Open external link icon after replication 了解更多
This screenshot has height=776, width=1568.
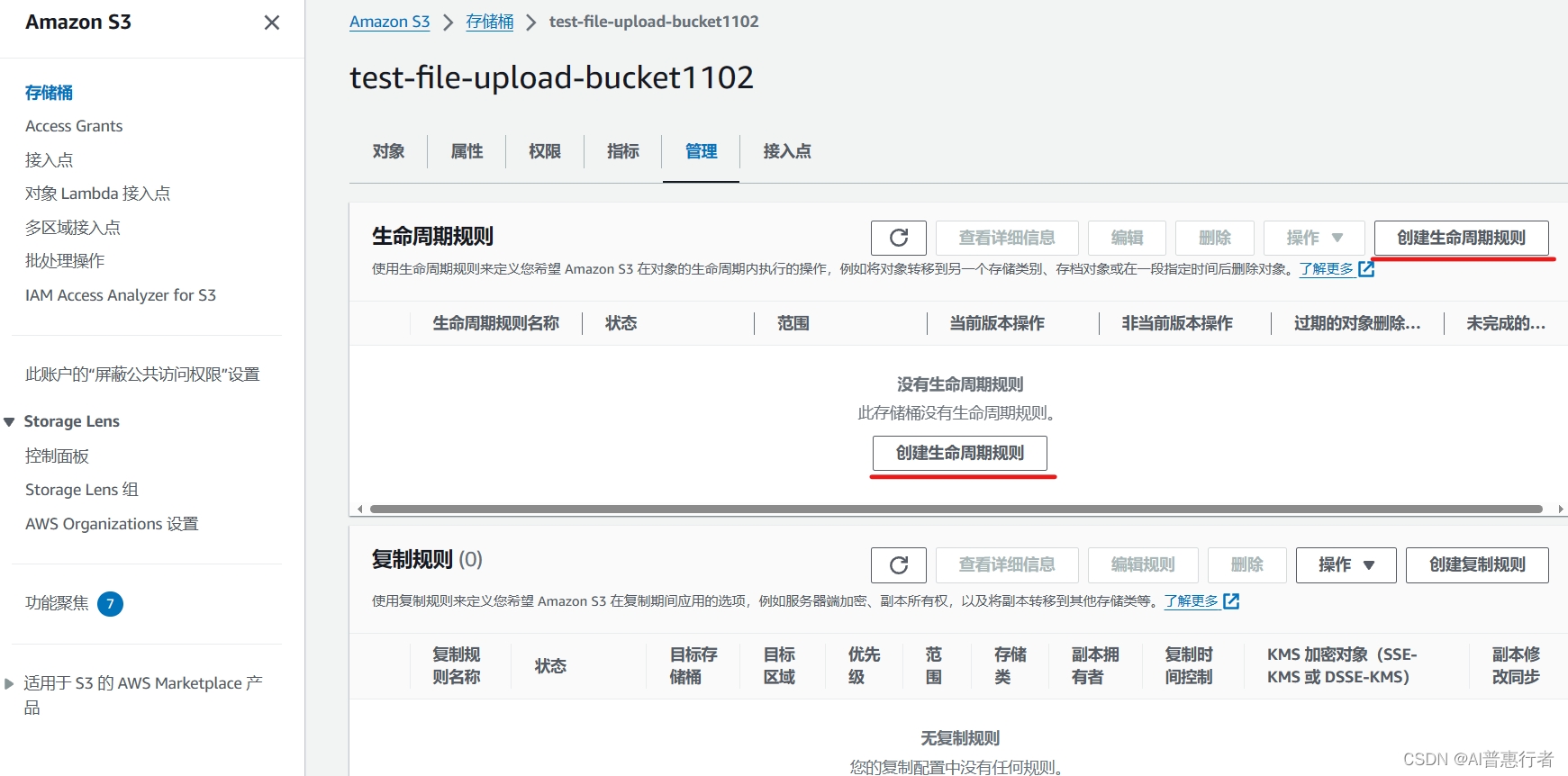1231,600
